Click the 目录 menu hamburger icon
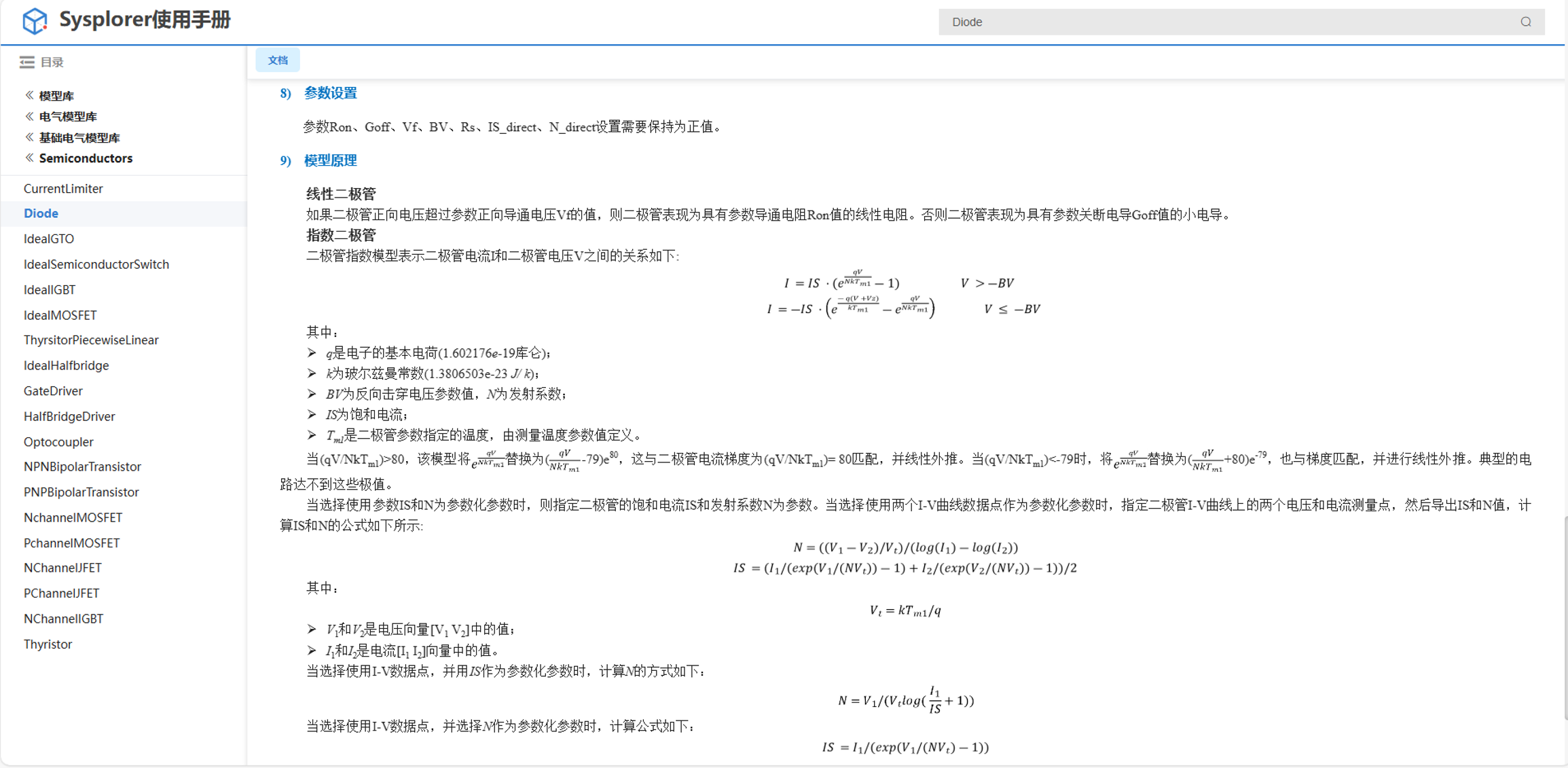Viewport: 1568px width, 768px height. [x=26, y=62]
